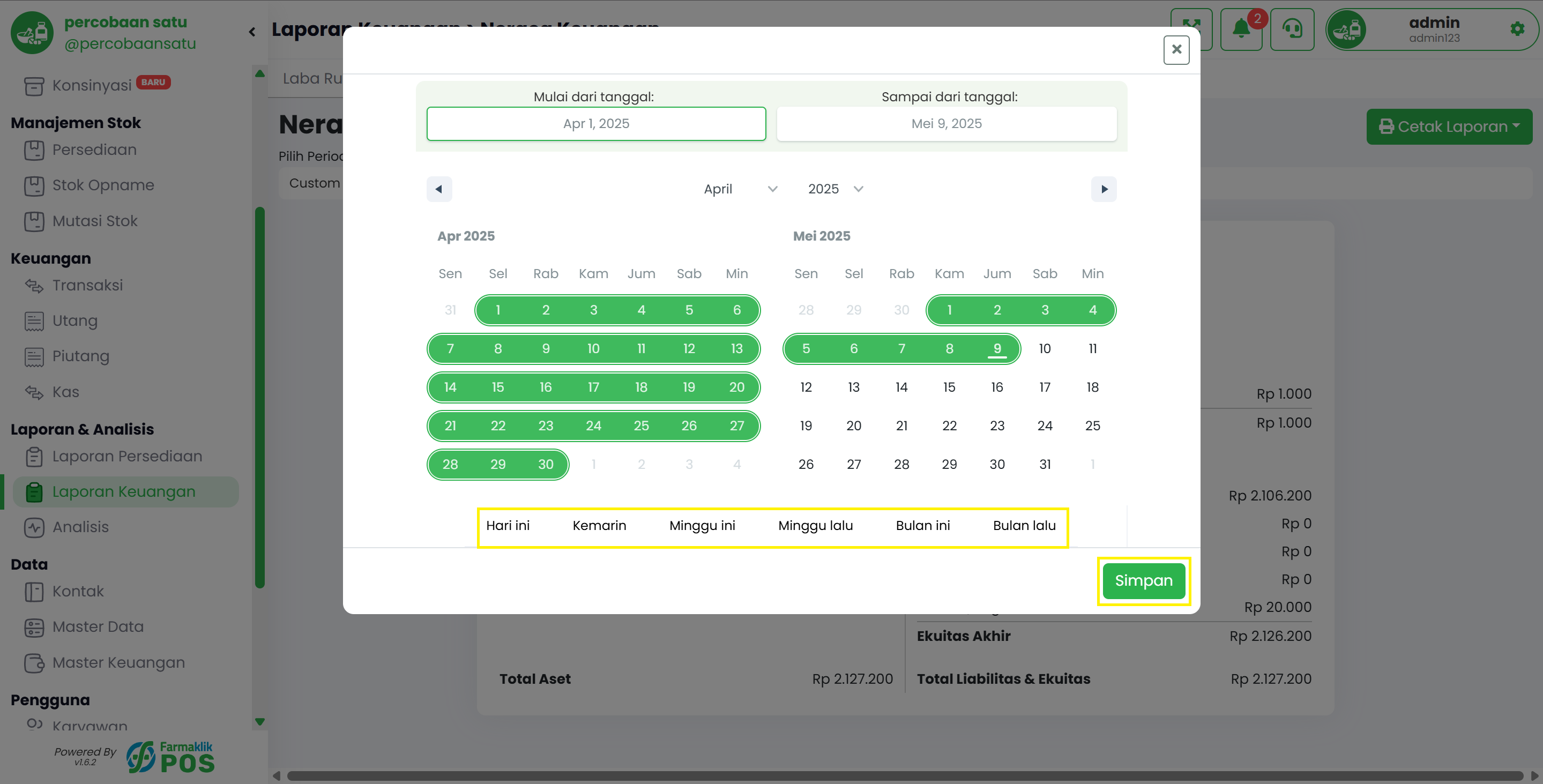Select April 24 in the calendar
This screenshot has height=784, width=1543.
click(x=593, y=427)
